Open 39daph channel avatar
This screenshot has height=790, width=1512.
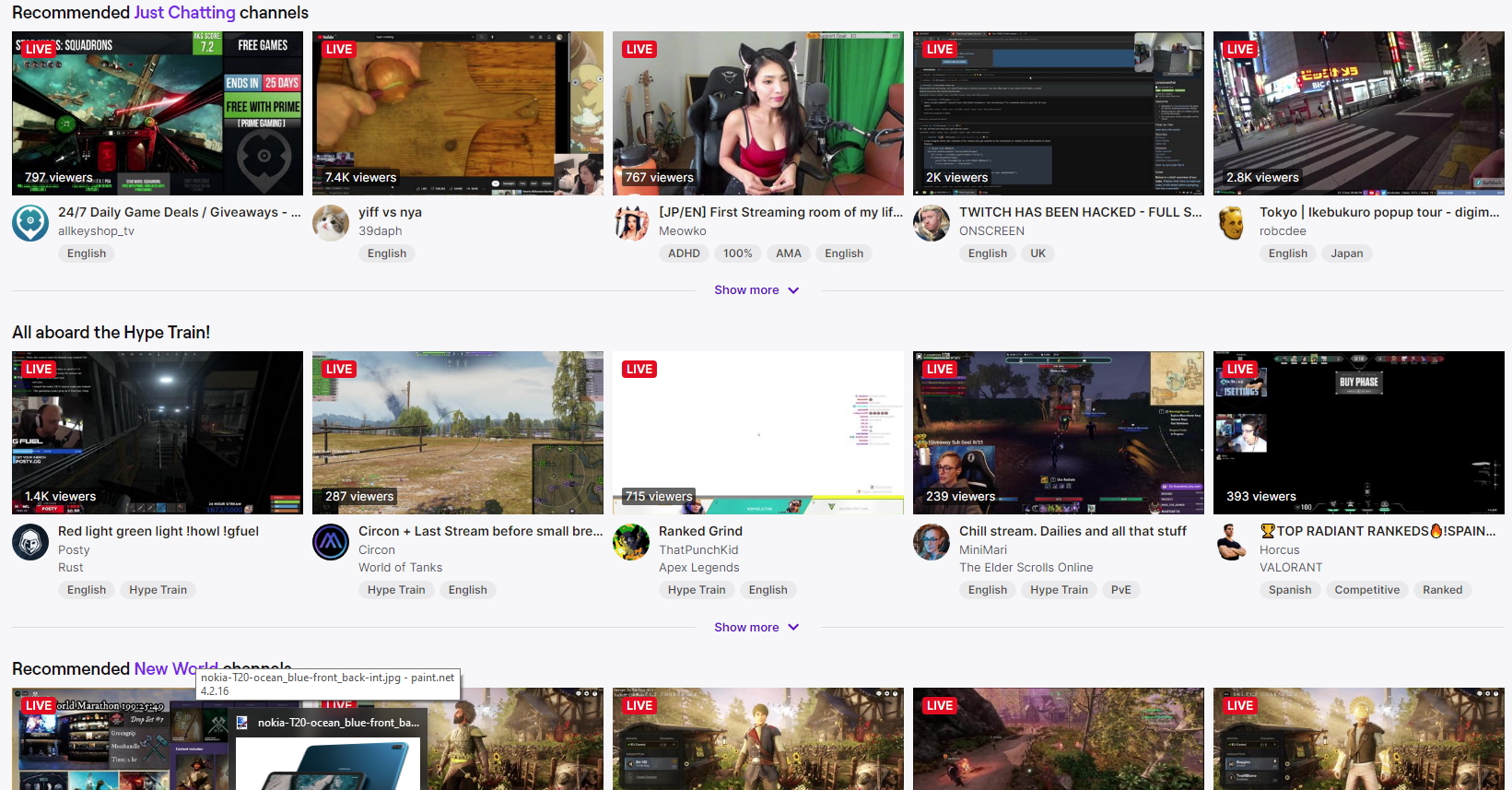click(x=331, y=223)
